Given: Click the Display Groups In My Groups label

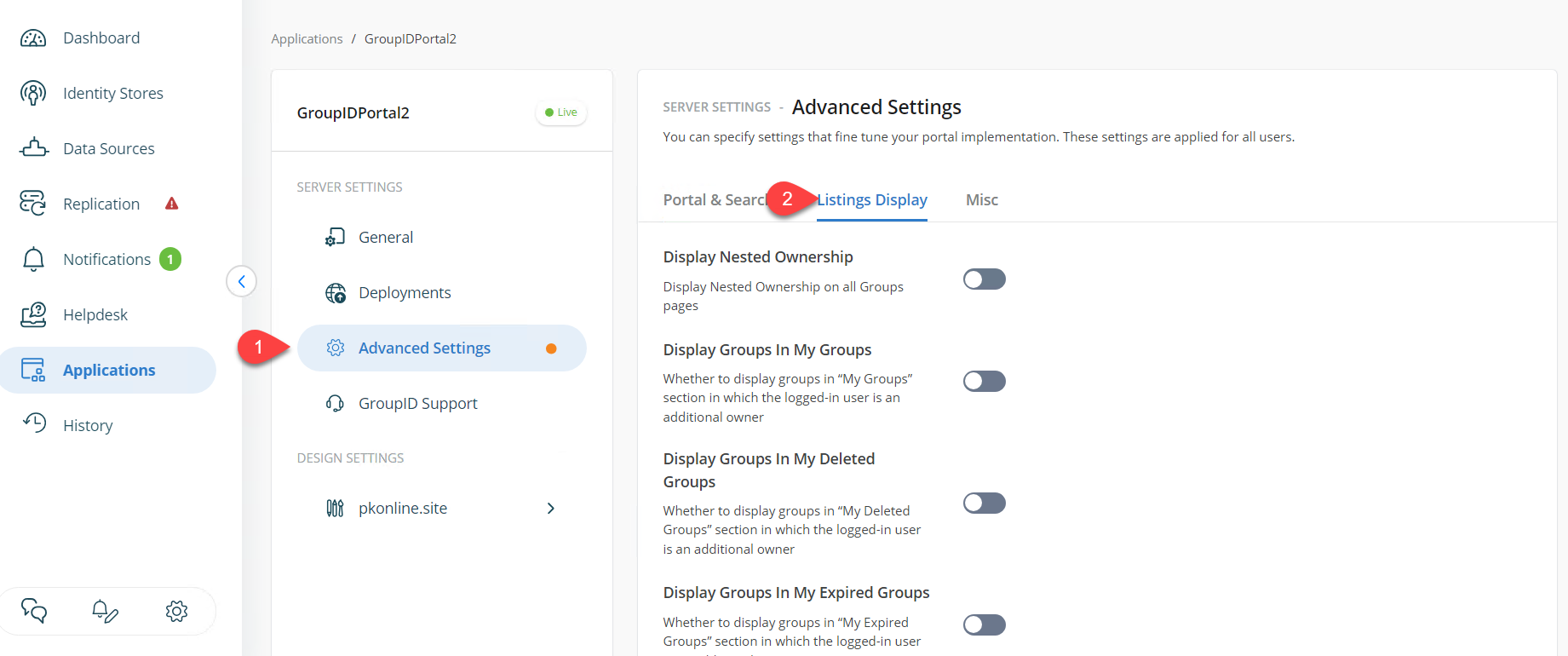Looking at the screenshot, I should pos(767,350).
